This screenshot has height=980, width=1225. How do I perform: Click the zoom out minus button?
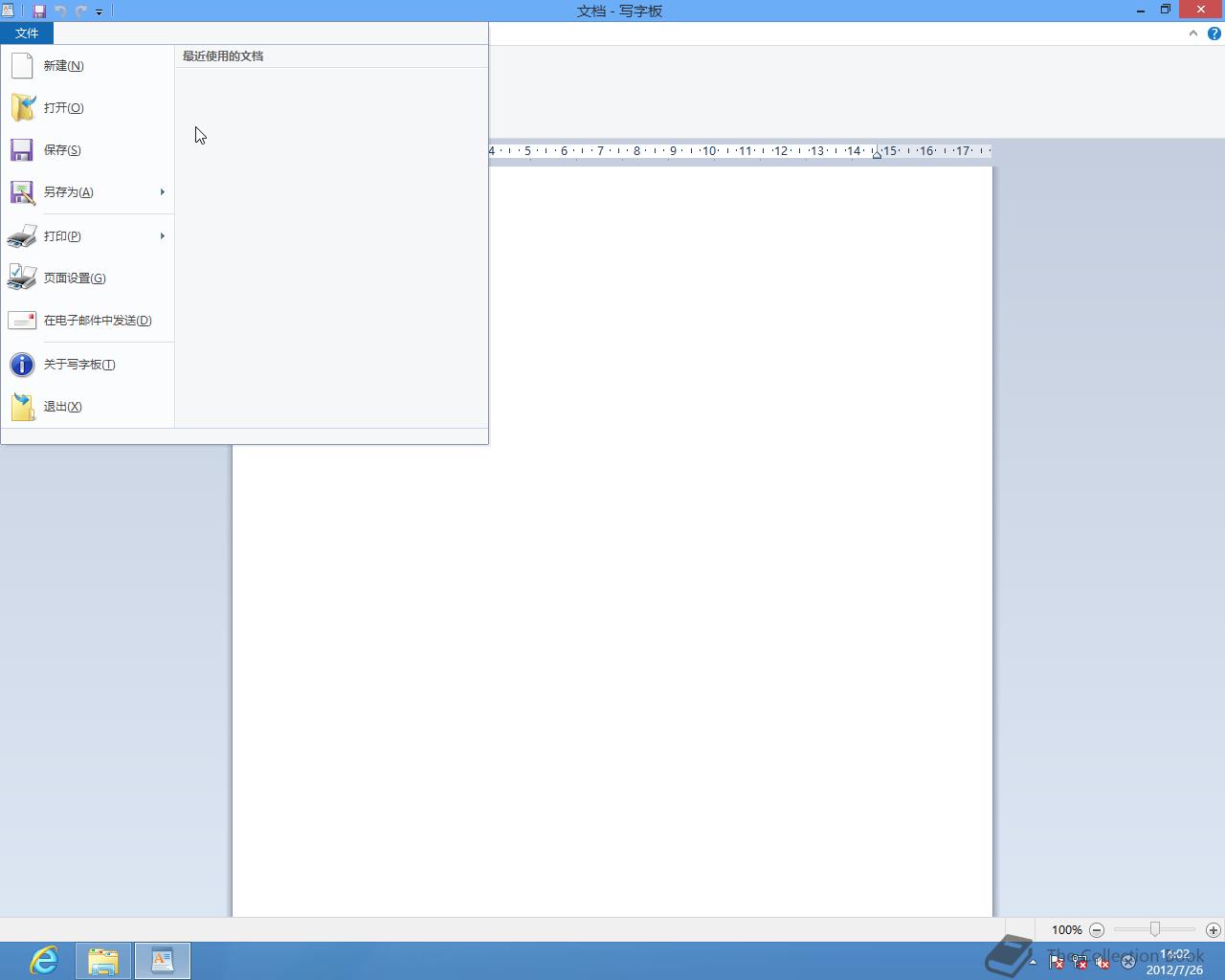pos(1097,930)
